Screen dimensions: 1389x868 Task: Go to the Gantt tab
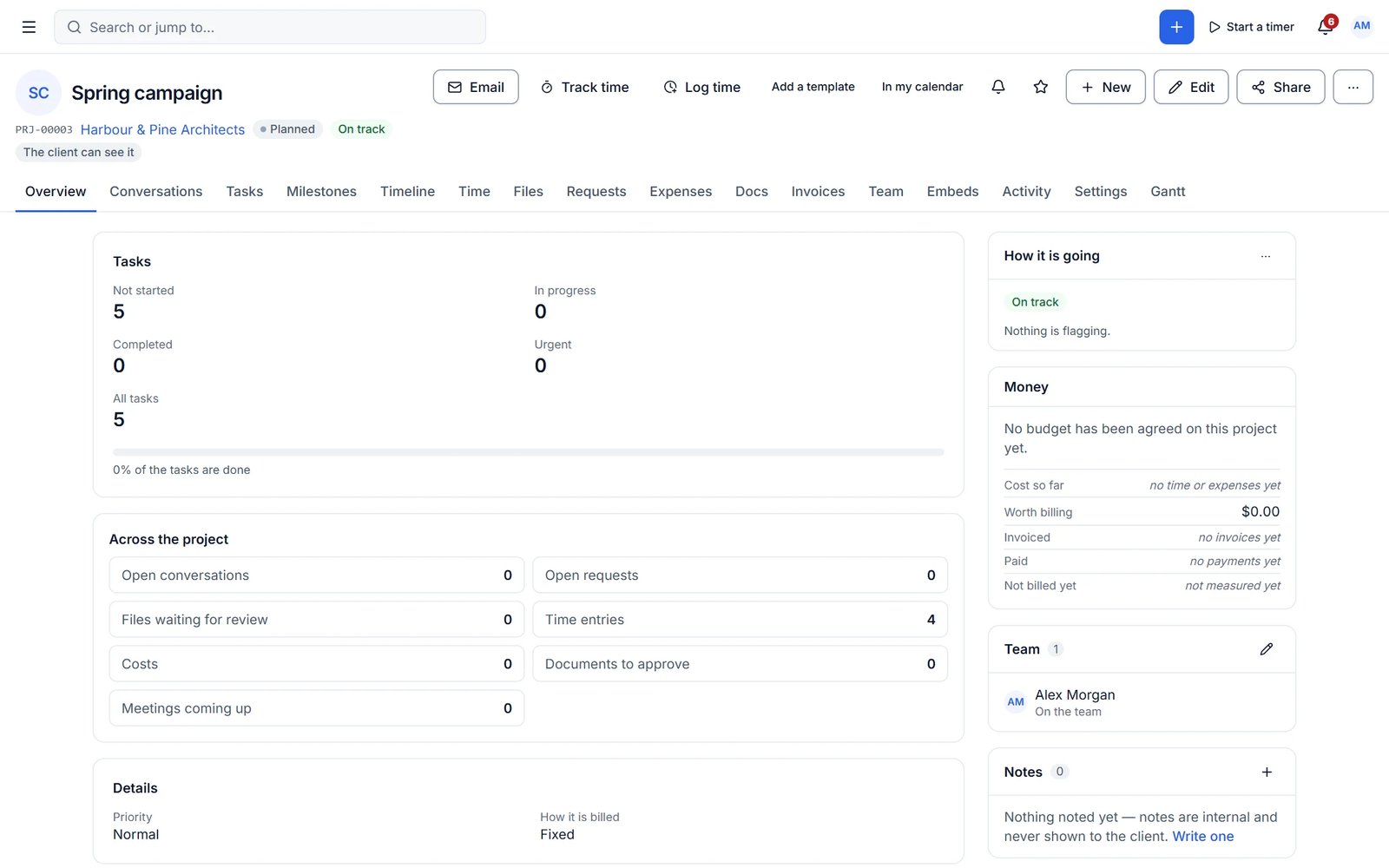click(x=1168, y=192)
